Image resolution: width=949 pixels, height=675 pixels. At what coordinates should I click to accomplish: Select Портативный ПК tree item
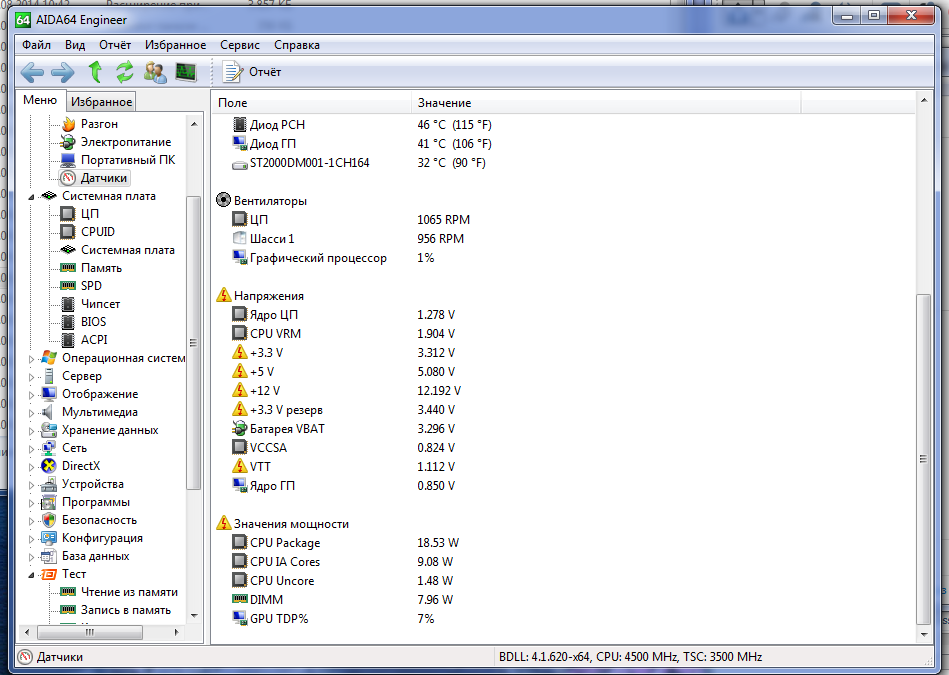tap(128, 160)
